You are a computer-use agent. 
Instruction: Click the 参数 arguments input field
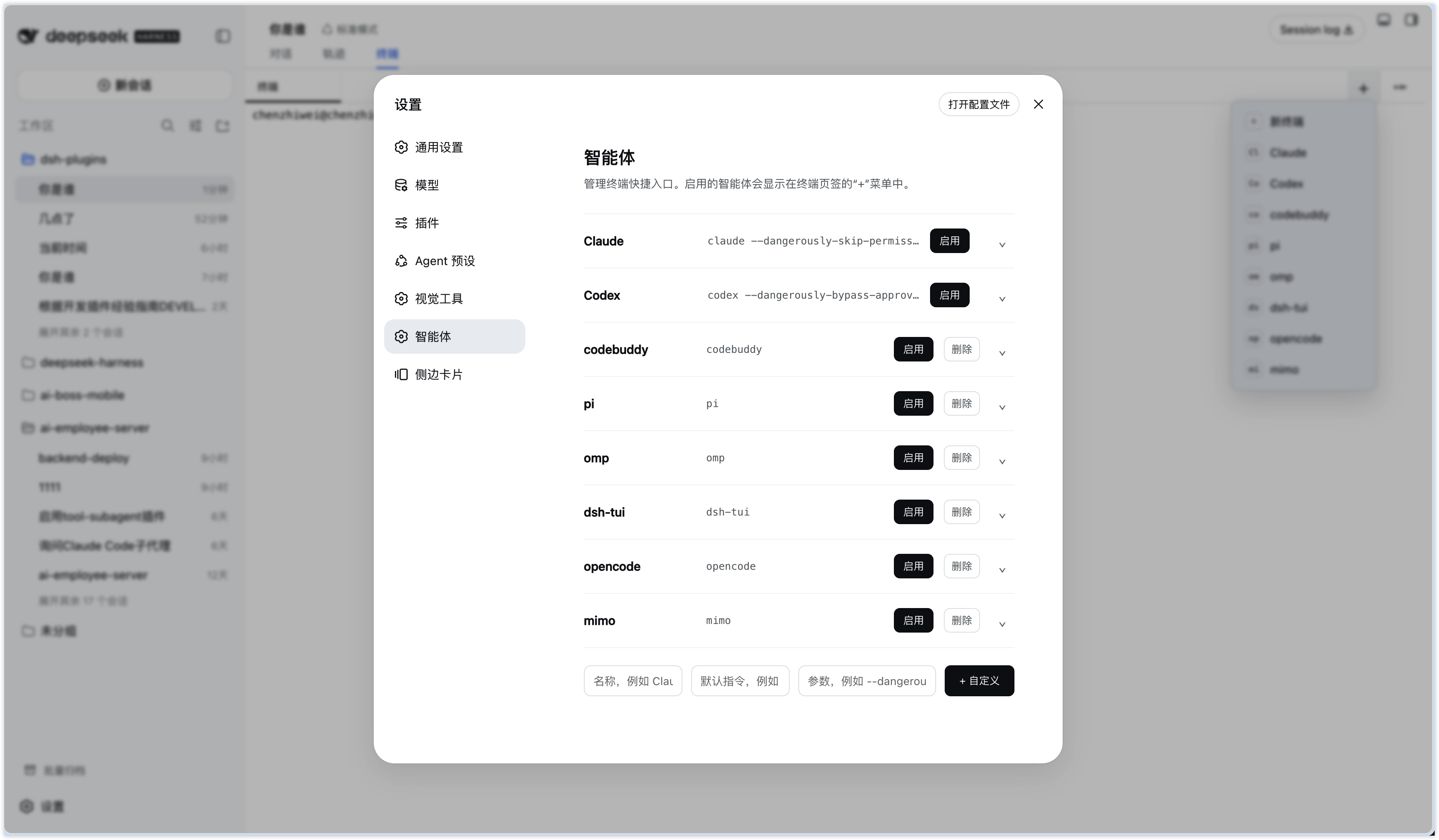point(867,681)
